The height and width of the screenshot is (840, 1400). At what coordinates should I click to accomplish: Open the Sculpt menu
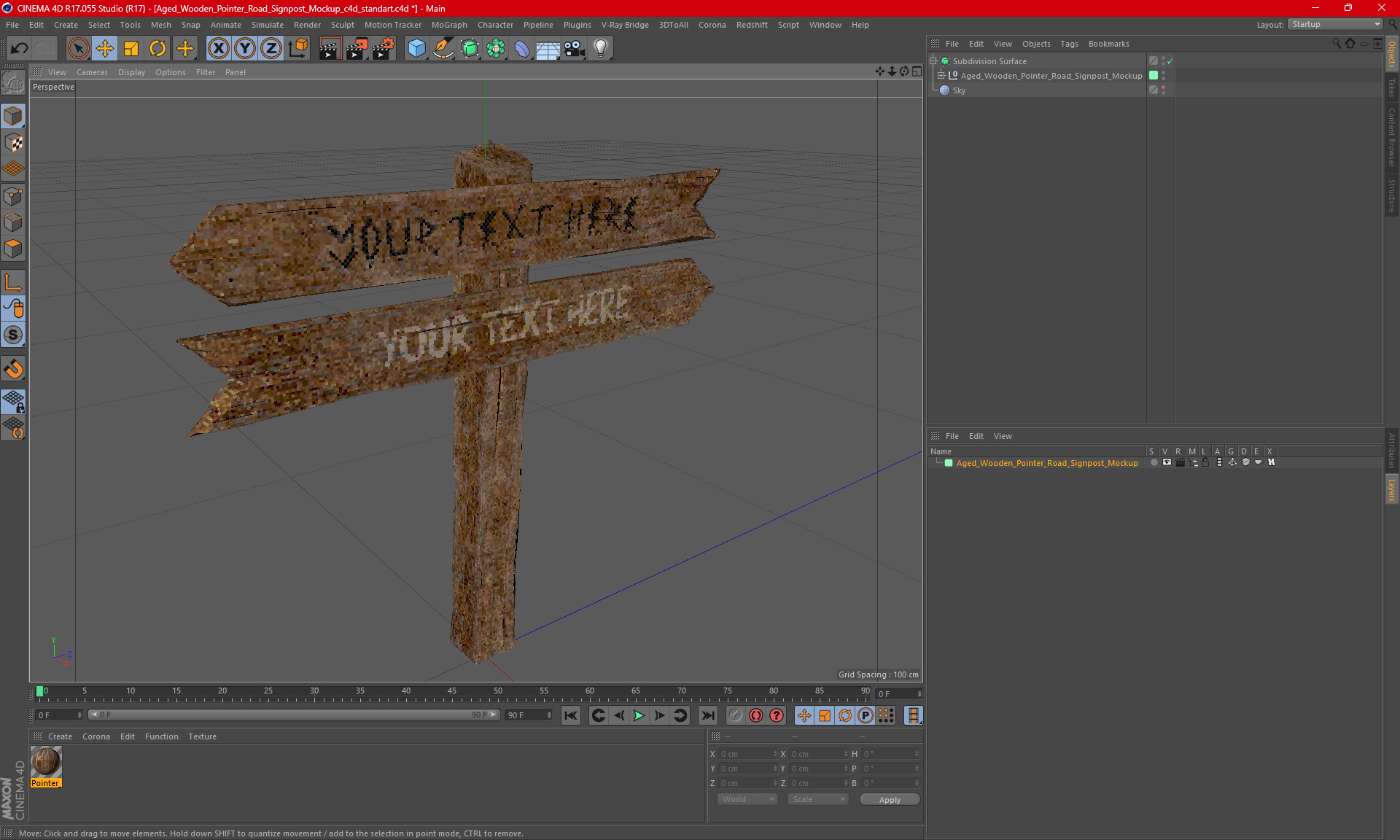click(342, 25)
